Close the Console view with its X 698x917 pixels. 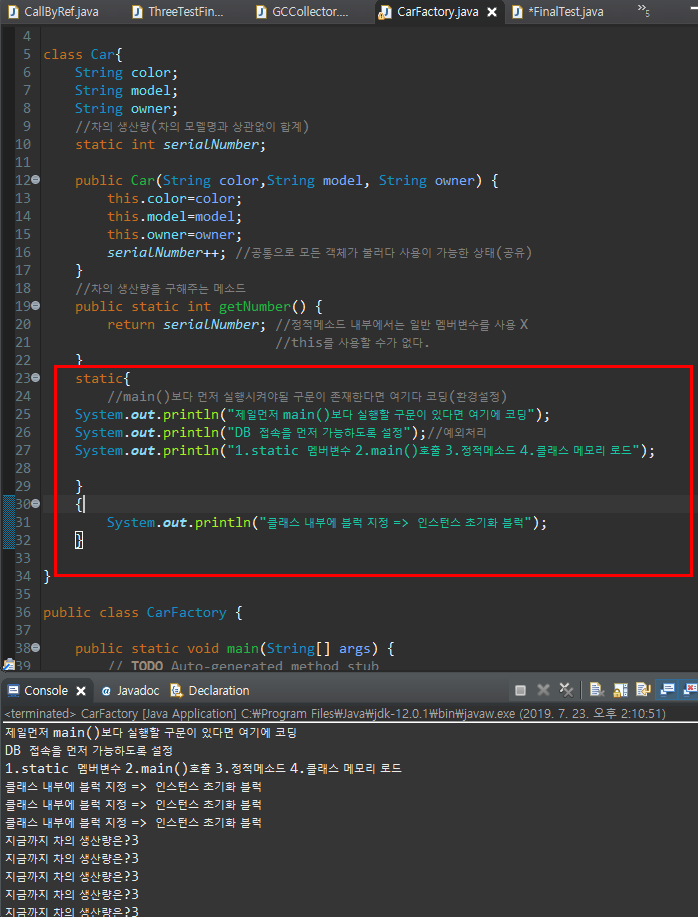tap(81, 691)
